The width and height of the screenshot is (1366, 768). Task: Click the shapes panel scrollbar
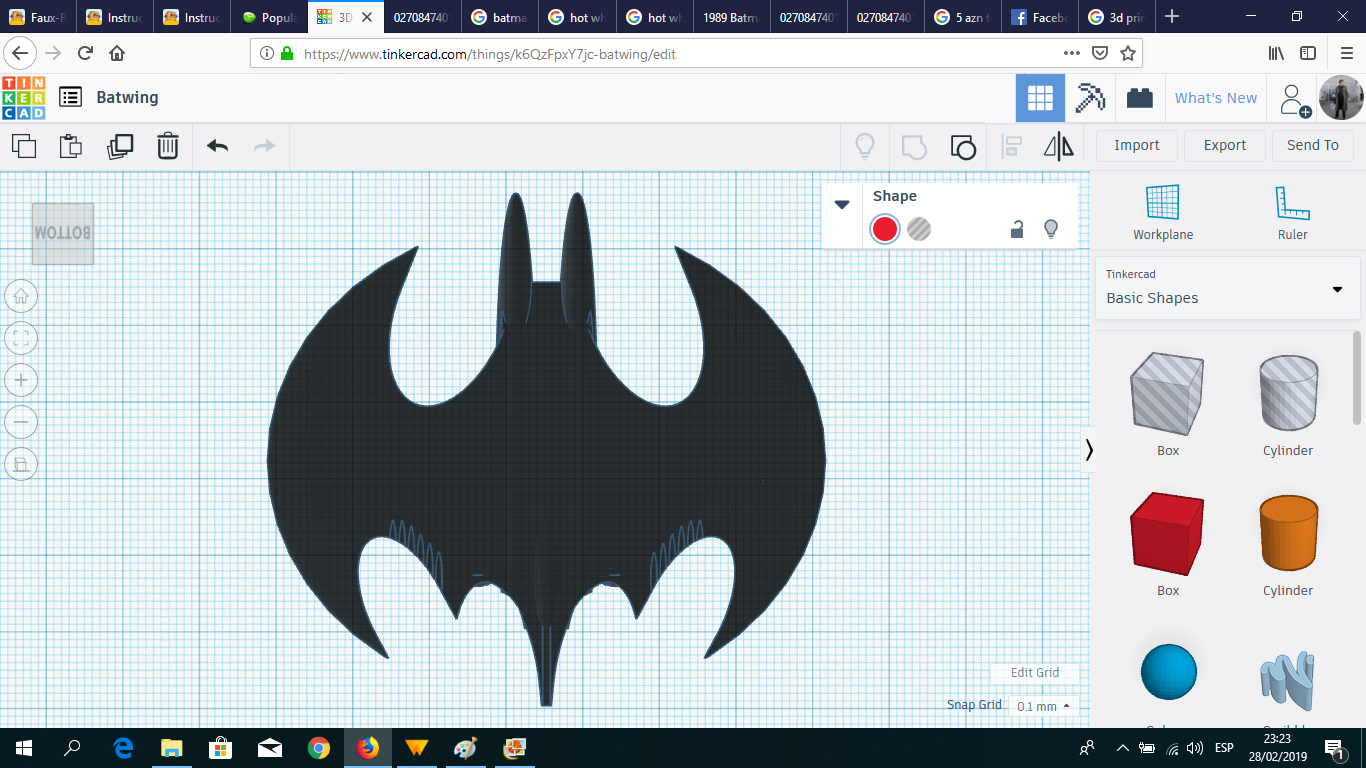(1357, 376)
